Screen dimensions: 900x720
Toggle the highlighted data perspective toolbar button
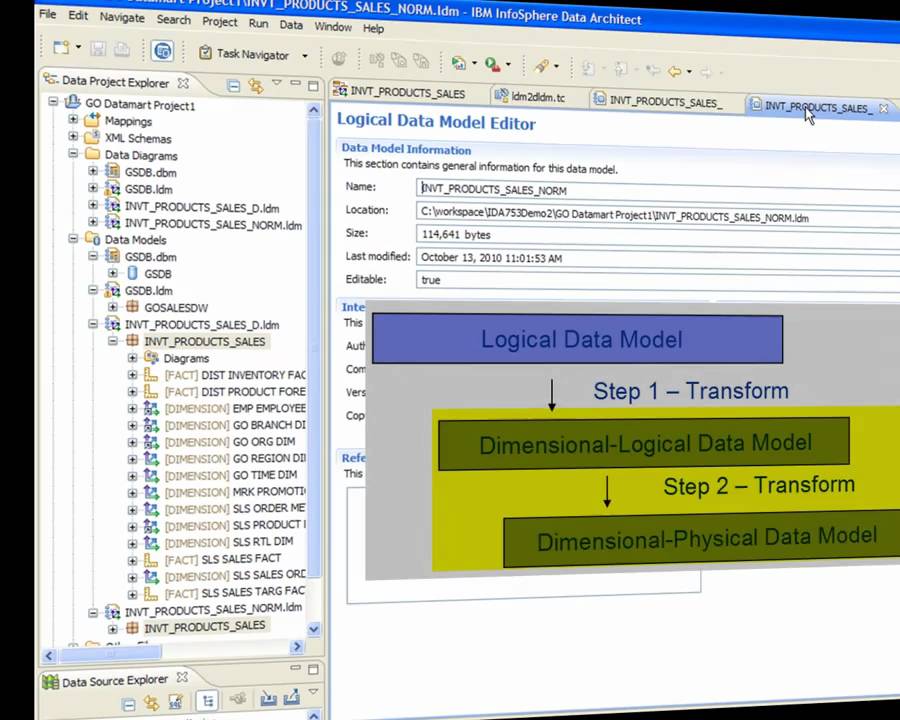pyautogui.click(x=162, y=51)
